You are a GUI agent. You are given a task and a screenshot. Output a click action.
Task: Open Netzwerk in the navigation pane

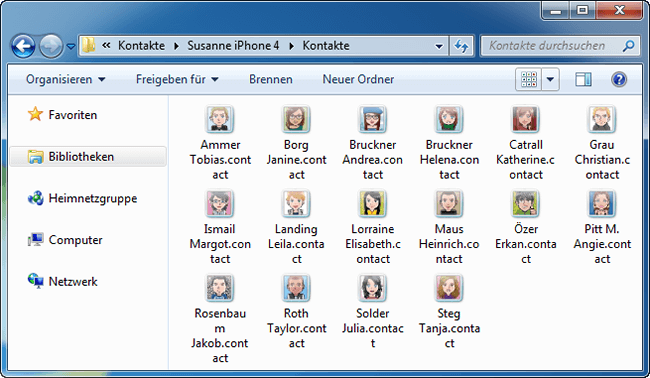click(62, 281)
